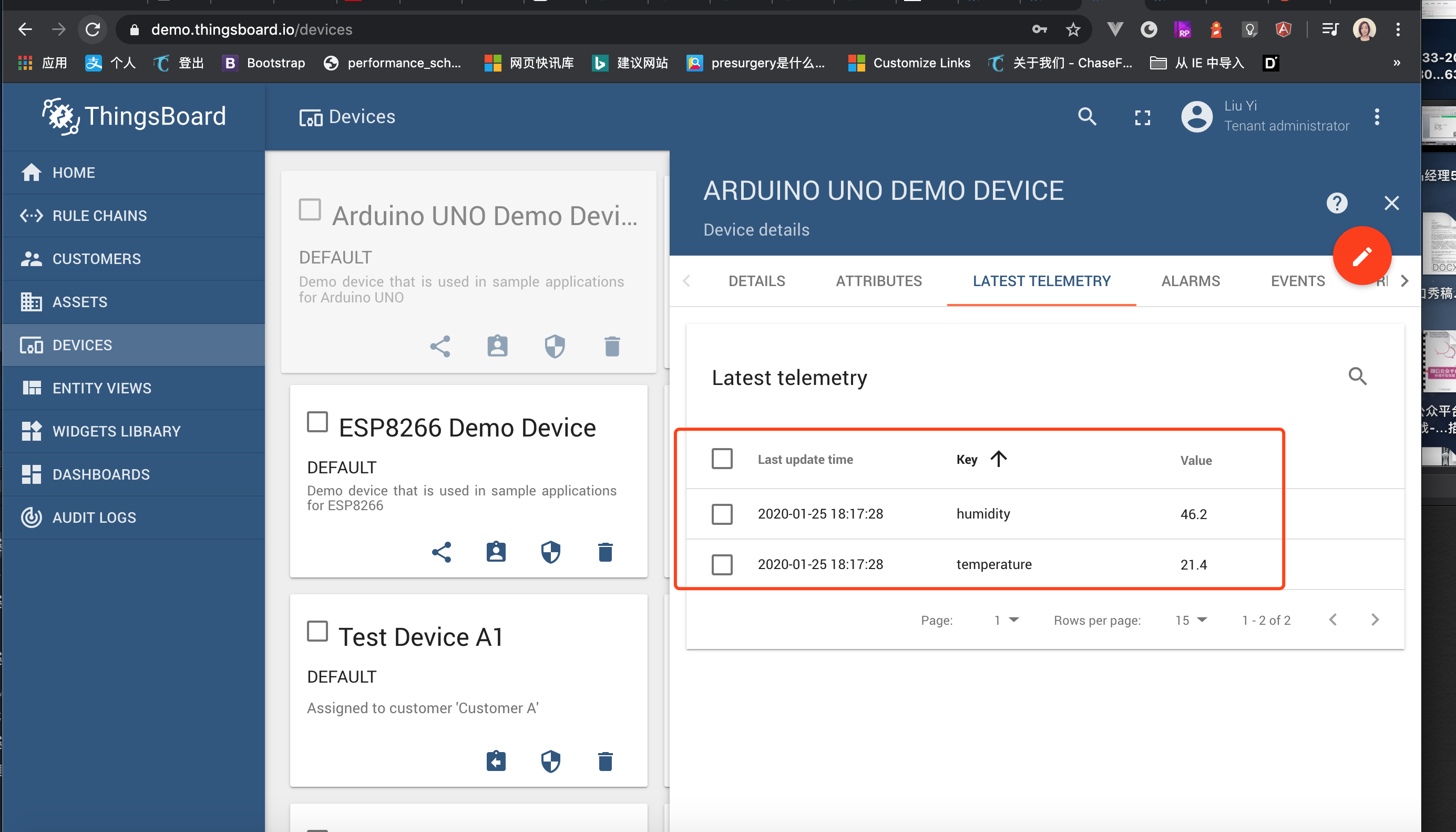Open the Page number dropdown
Screen dimensions: 1456x832
click(1006, 620)
